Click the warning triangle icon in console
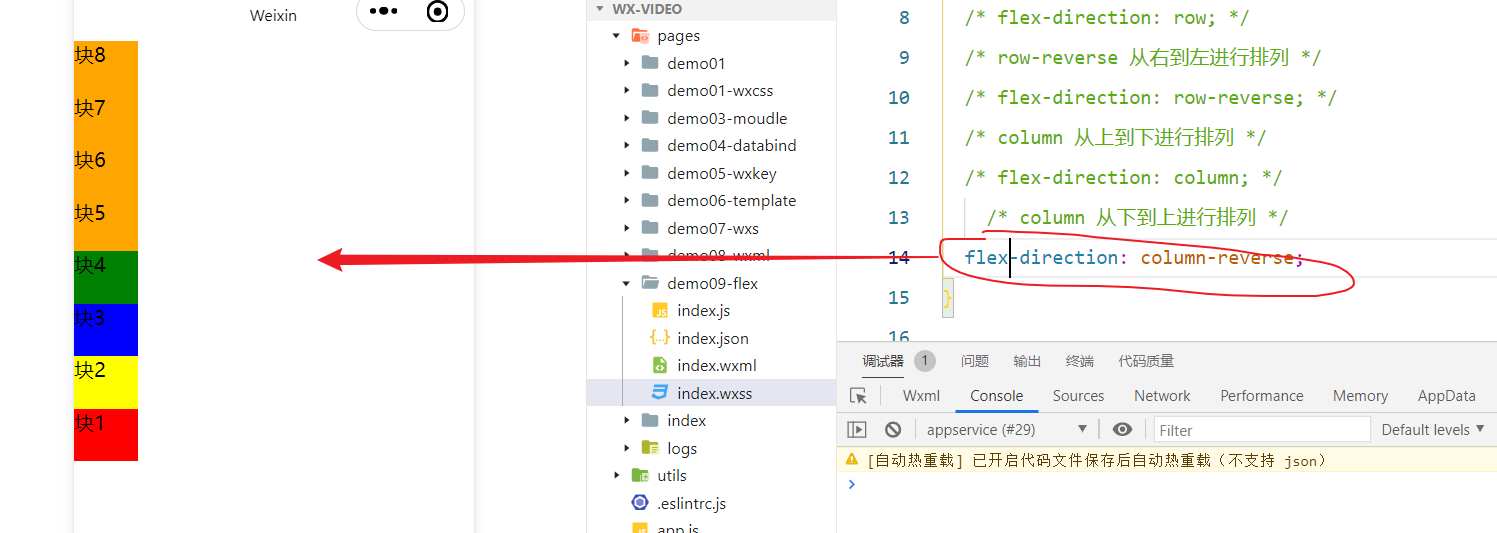The width and height of the screenshot is (1497, 533). pyautogui.click(x=852, y=459)
